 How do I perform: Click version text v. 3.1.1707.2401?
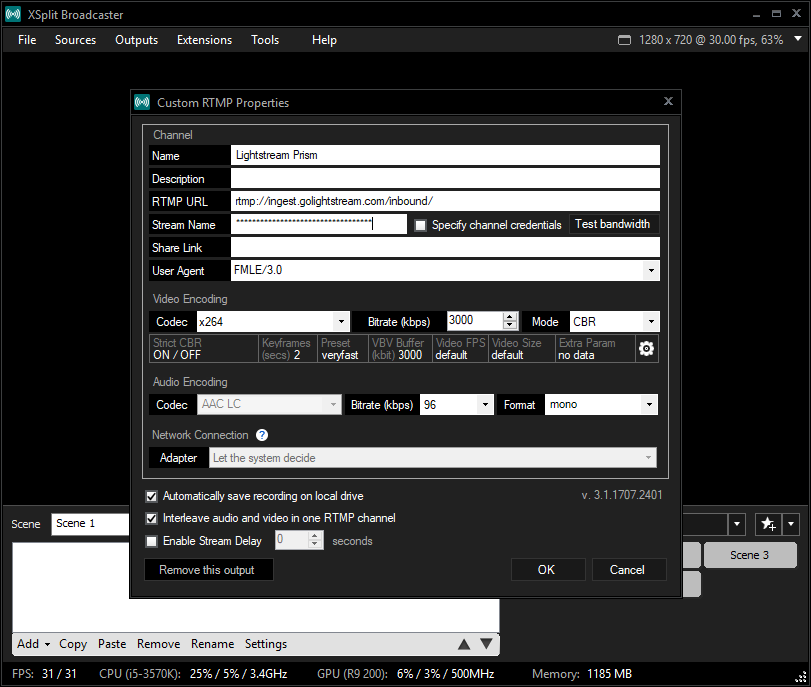click(x=622, y=495)
